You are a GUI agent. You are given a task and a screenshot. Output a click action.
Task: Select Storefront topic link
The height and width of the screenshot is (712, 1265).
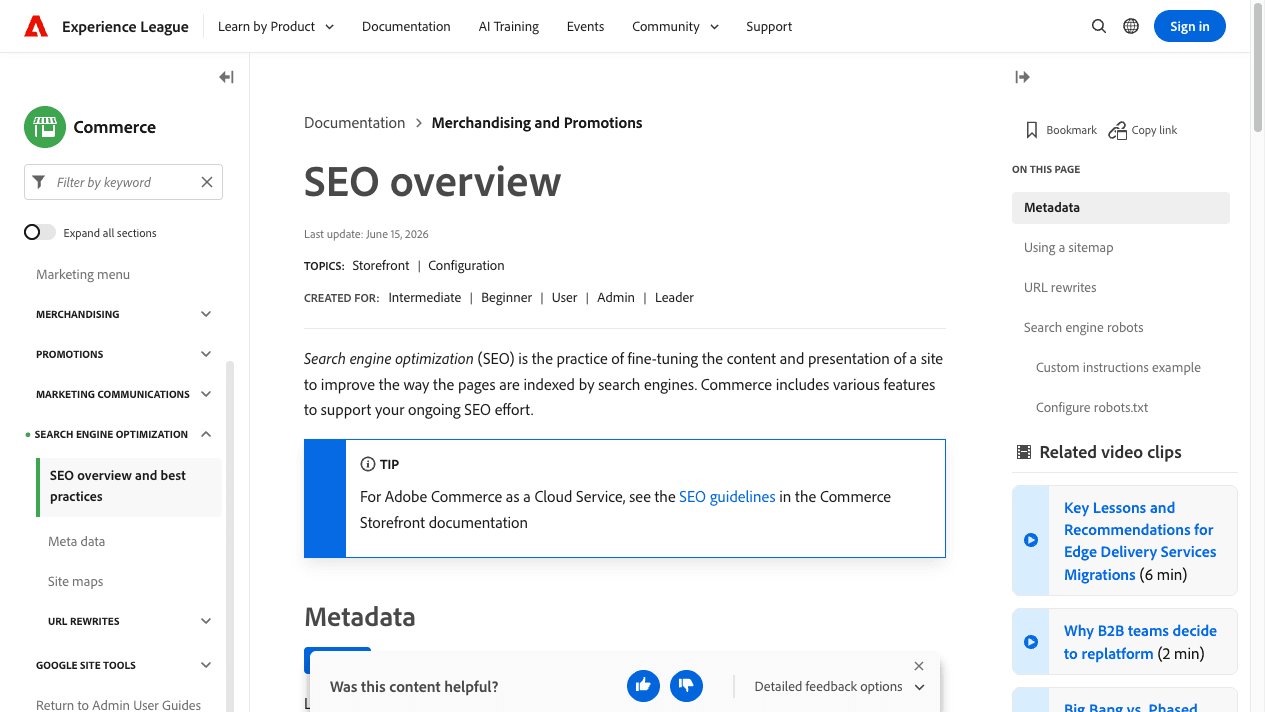click(x=381, y=265)
